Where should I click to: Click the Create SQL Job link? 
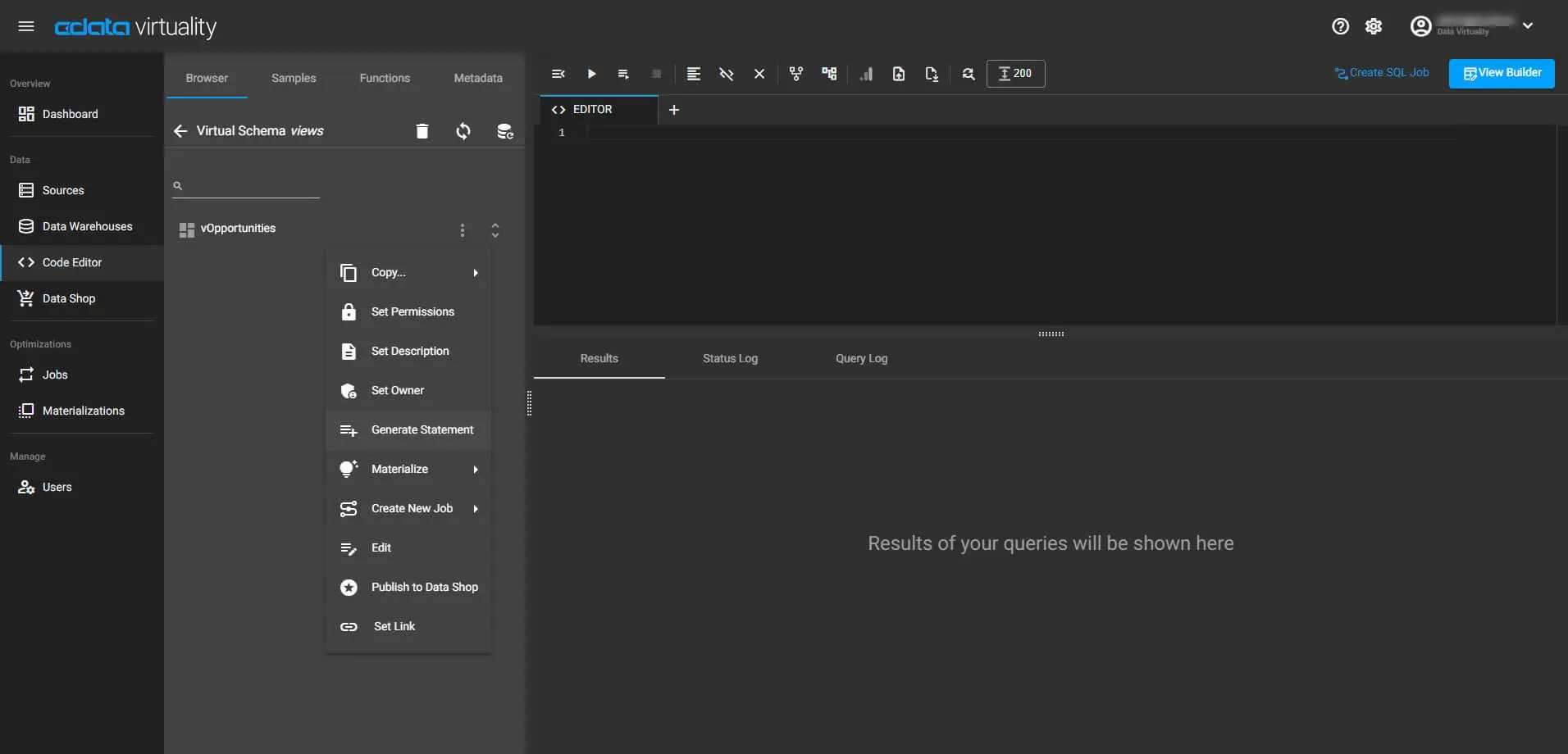1382,73
